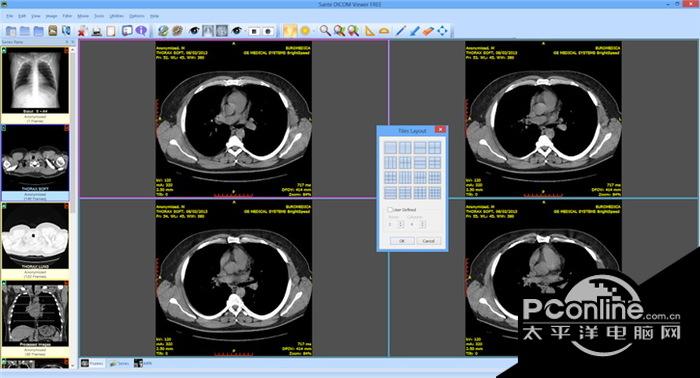700x378 pixels.
Task: Activate the top-right CT viewport
Action: click(x=543, y=119)
